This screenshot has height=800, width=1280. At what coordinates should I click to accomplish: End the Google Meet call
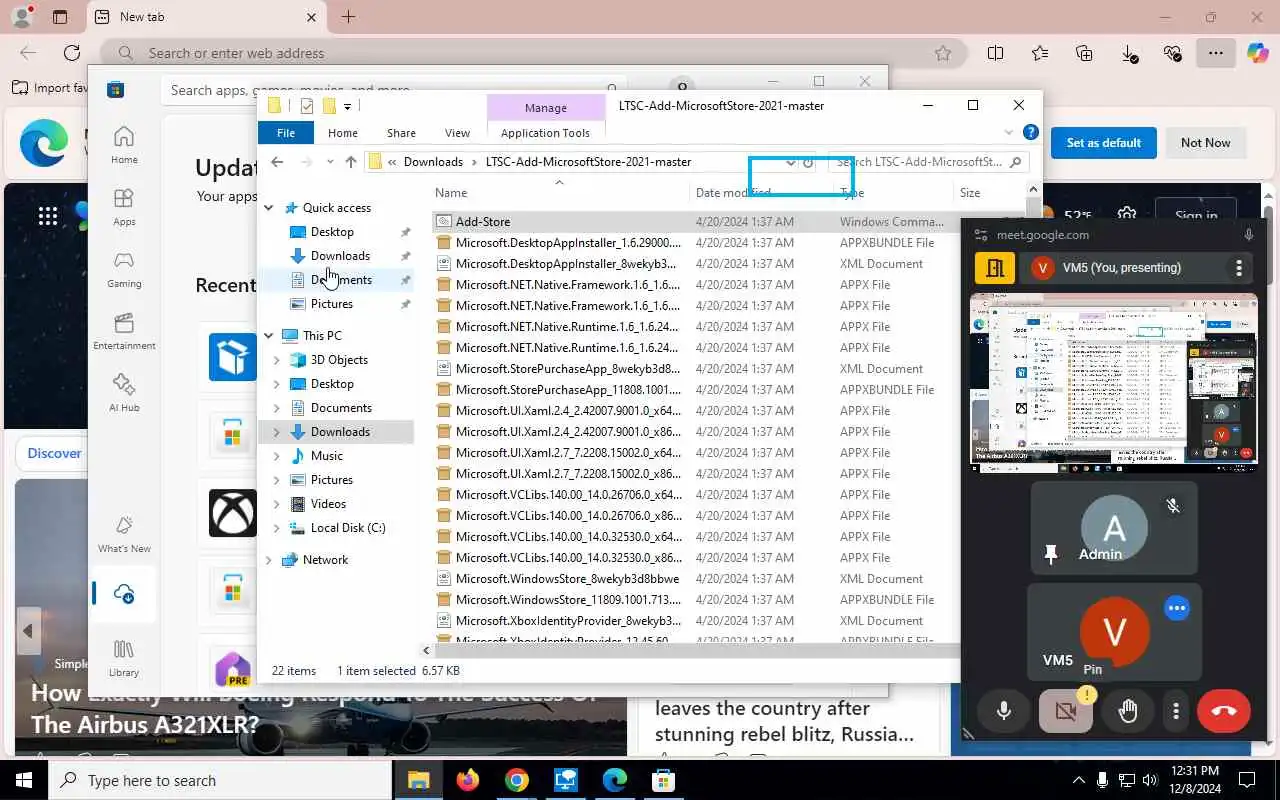(x=1224, y=711)
